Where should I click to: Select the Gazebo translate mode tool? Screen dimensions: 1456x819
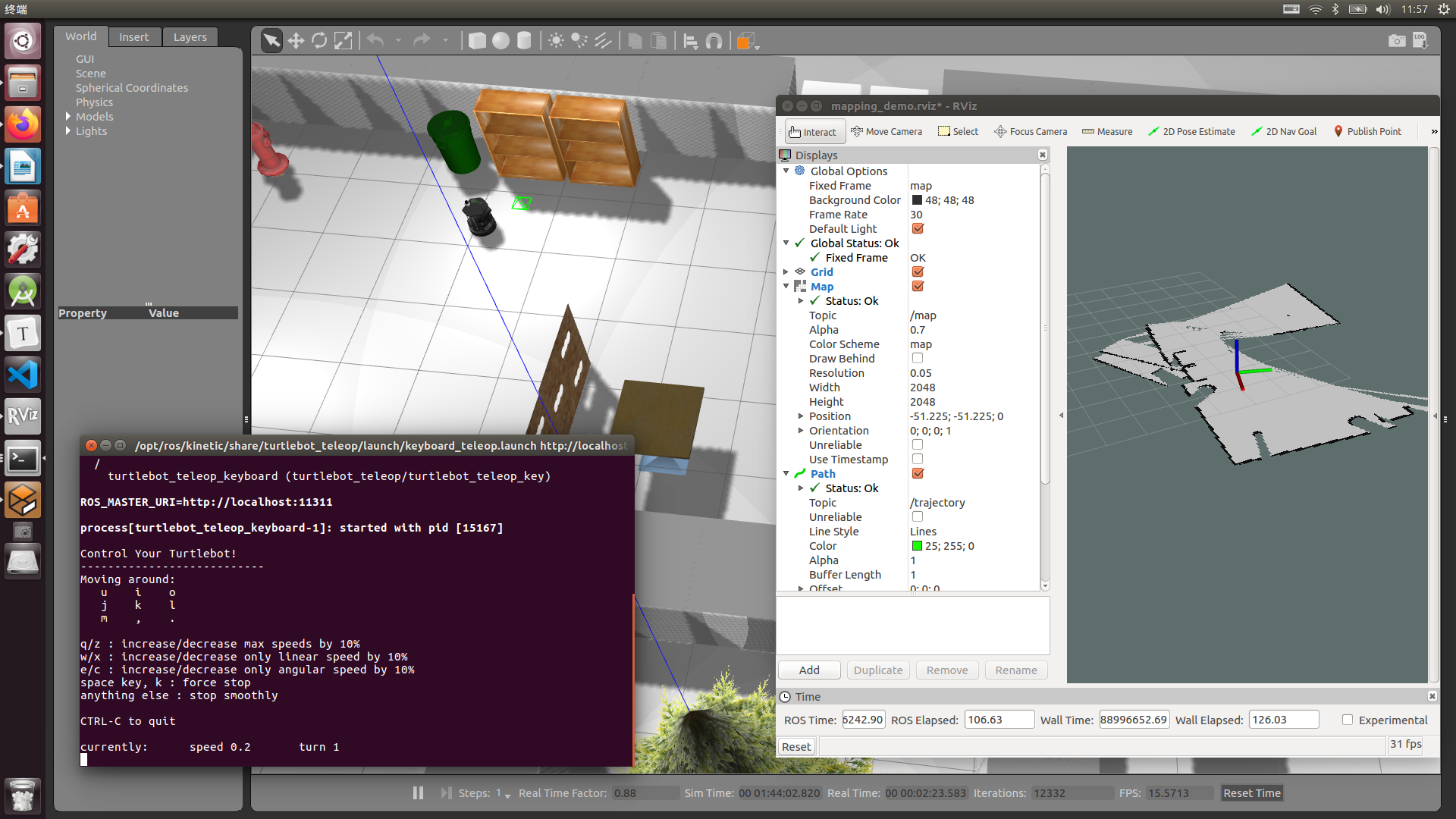pyautogui.click(x=296, y=41)
